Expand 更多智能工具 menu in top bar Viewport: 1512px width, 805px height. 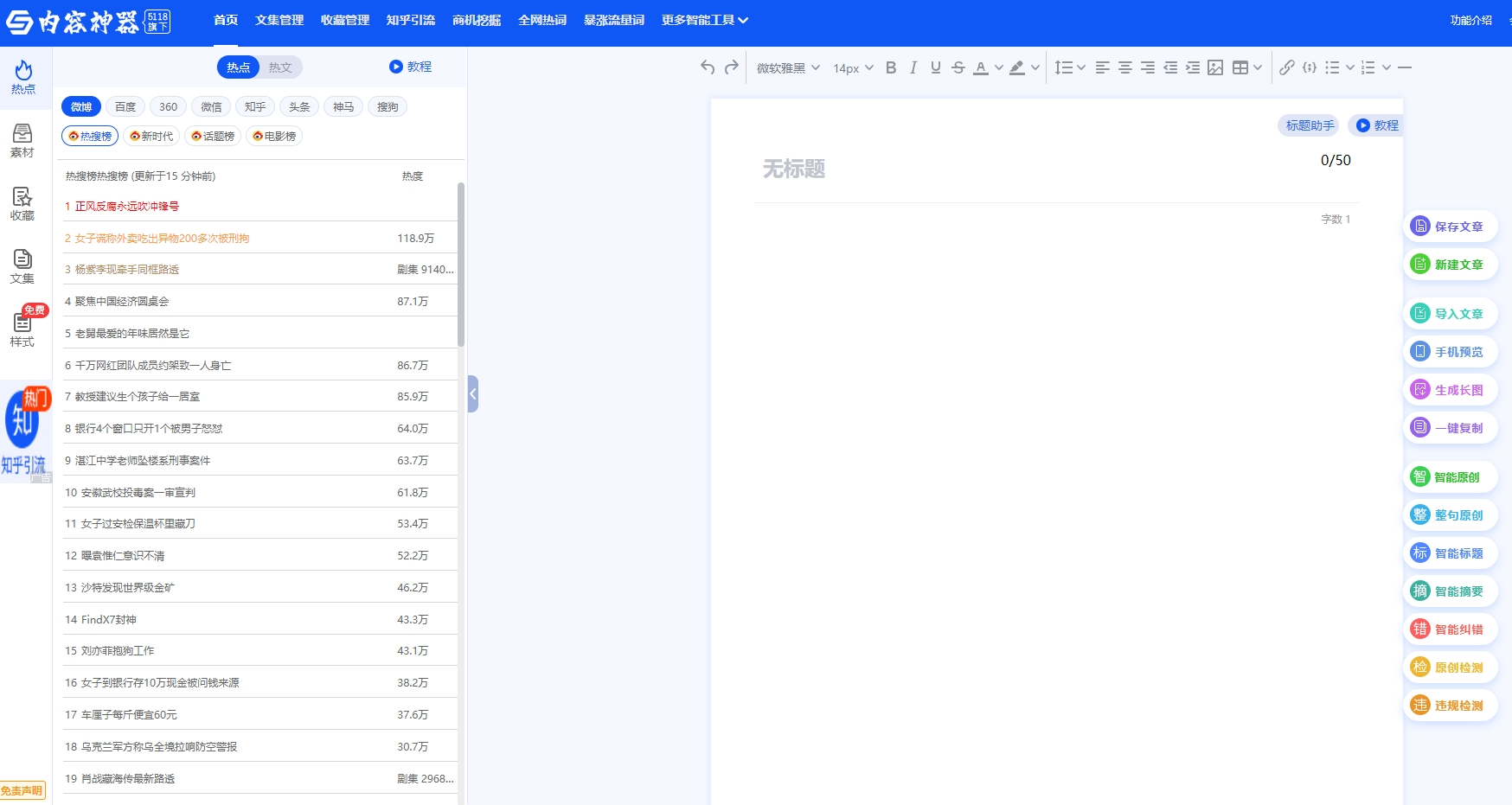704,20
